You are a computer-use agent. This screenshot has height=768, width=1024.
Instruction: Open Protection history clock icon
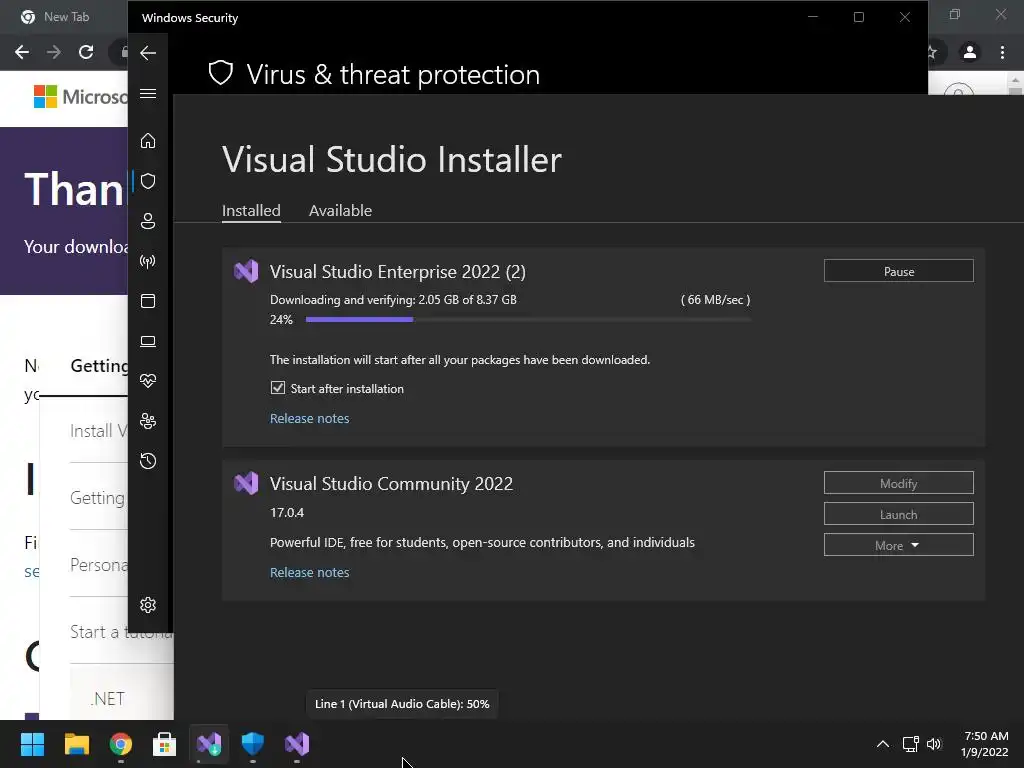tap(148, 461)
